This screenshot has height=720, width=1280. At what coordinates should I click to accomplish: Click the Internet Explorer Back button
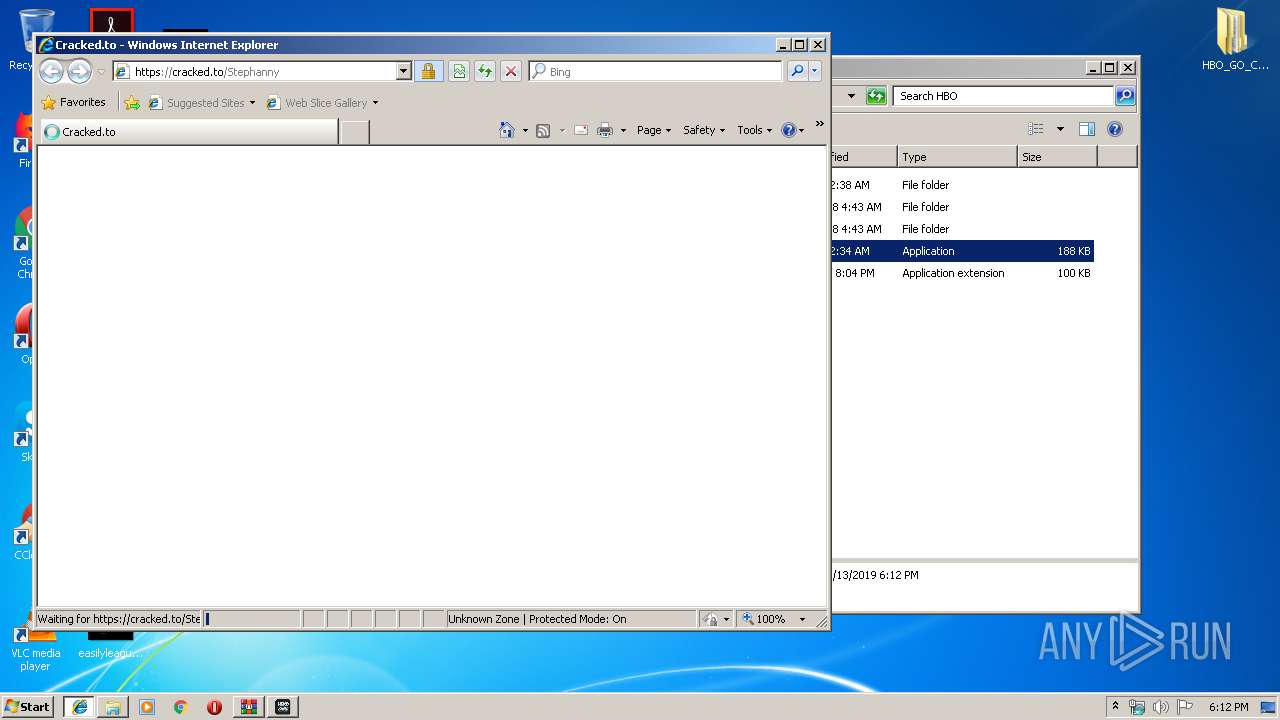(x=51, y=71)
